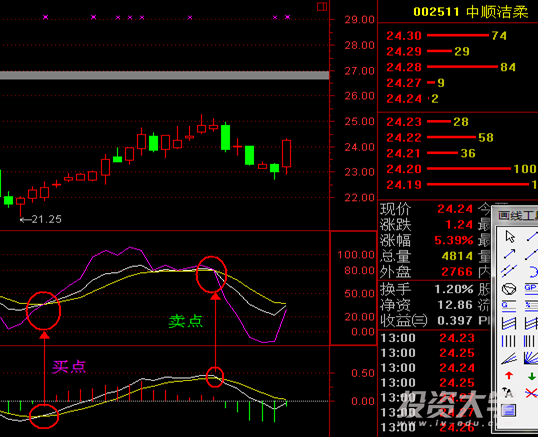
Task: Select the regression channel tool
Action: click(509, 323)
